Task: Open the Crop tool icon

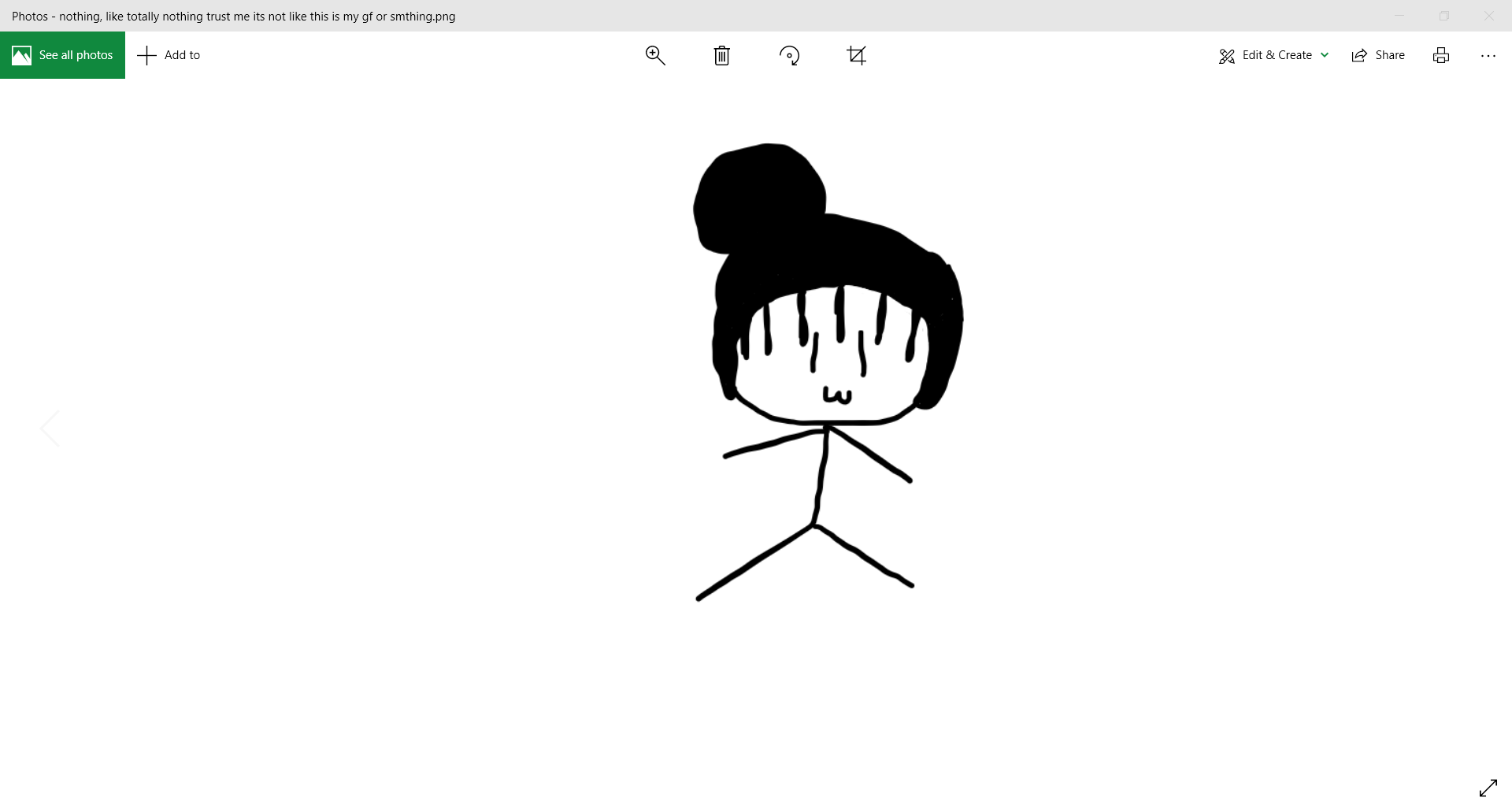Action: coord(857,55)
